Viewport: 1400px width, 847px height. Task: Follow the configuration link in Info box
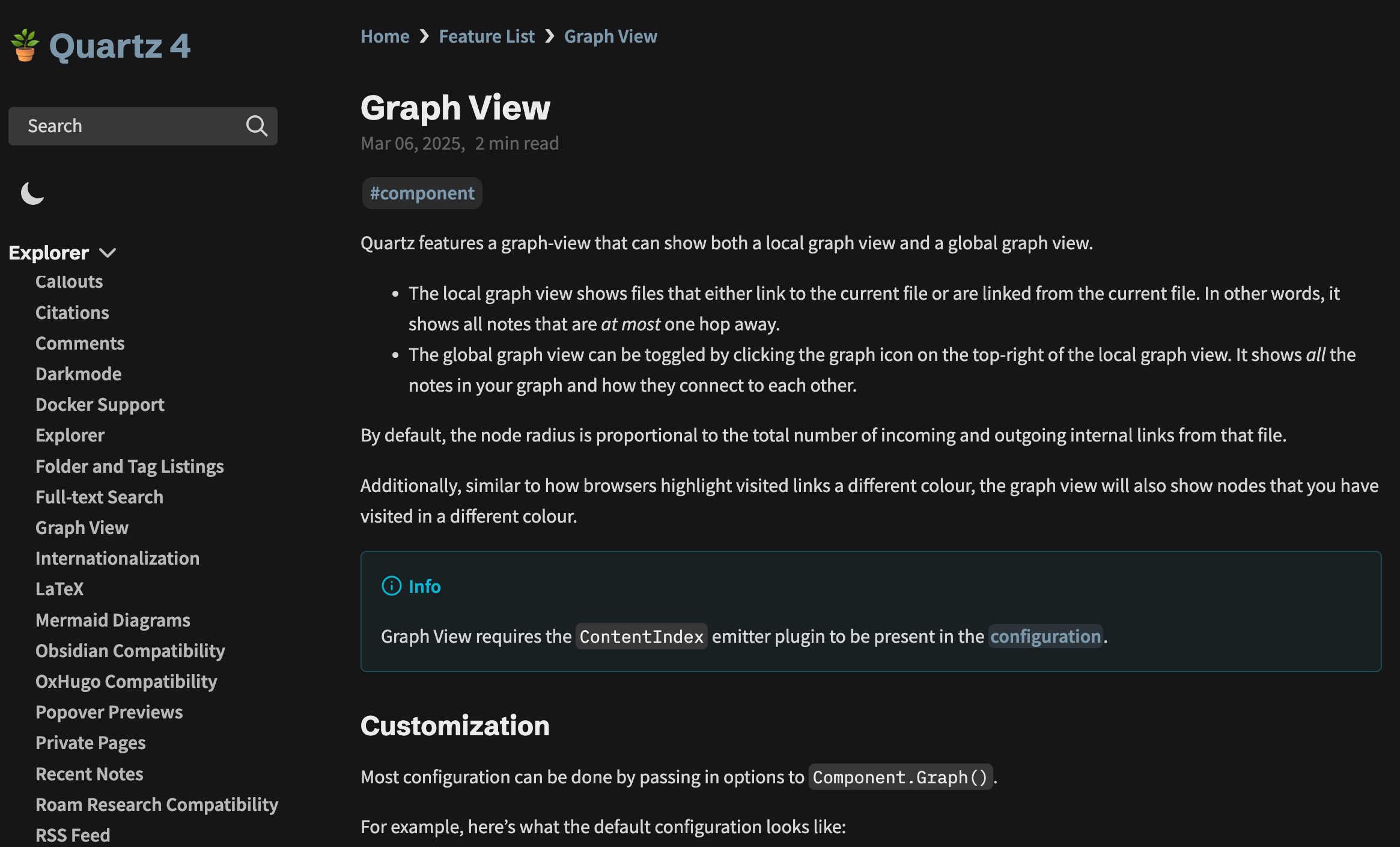tap(1045, 636)
